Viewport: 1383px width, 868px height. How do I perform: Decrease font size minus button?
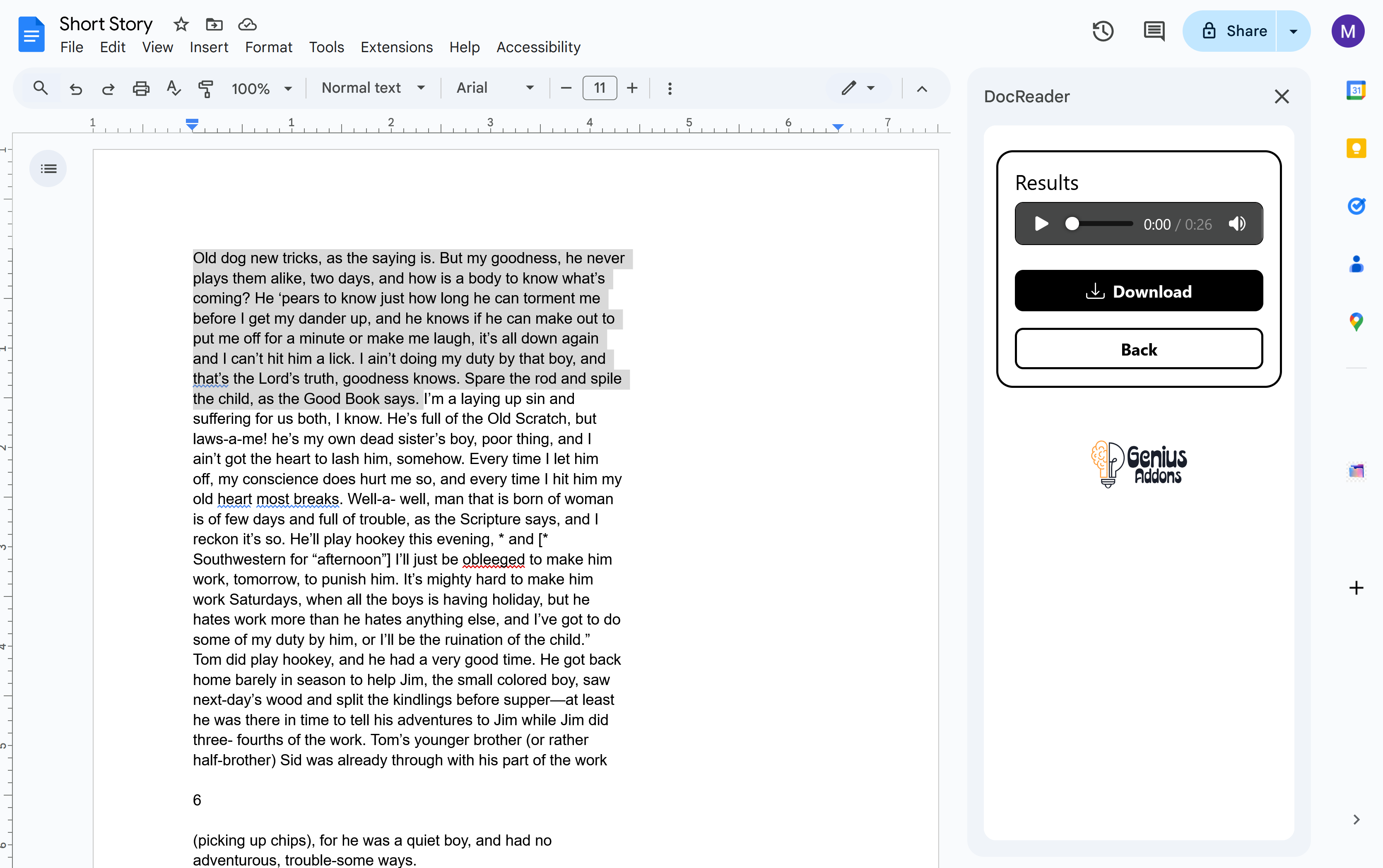(566, 88)
